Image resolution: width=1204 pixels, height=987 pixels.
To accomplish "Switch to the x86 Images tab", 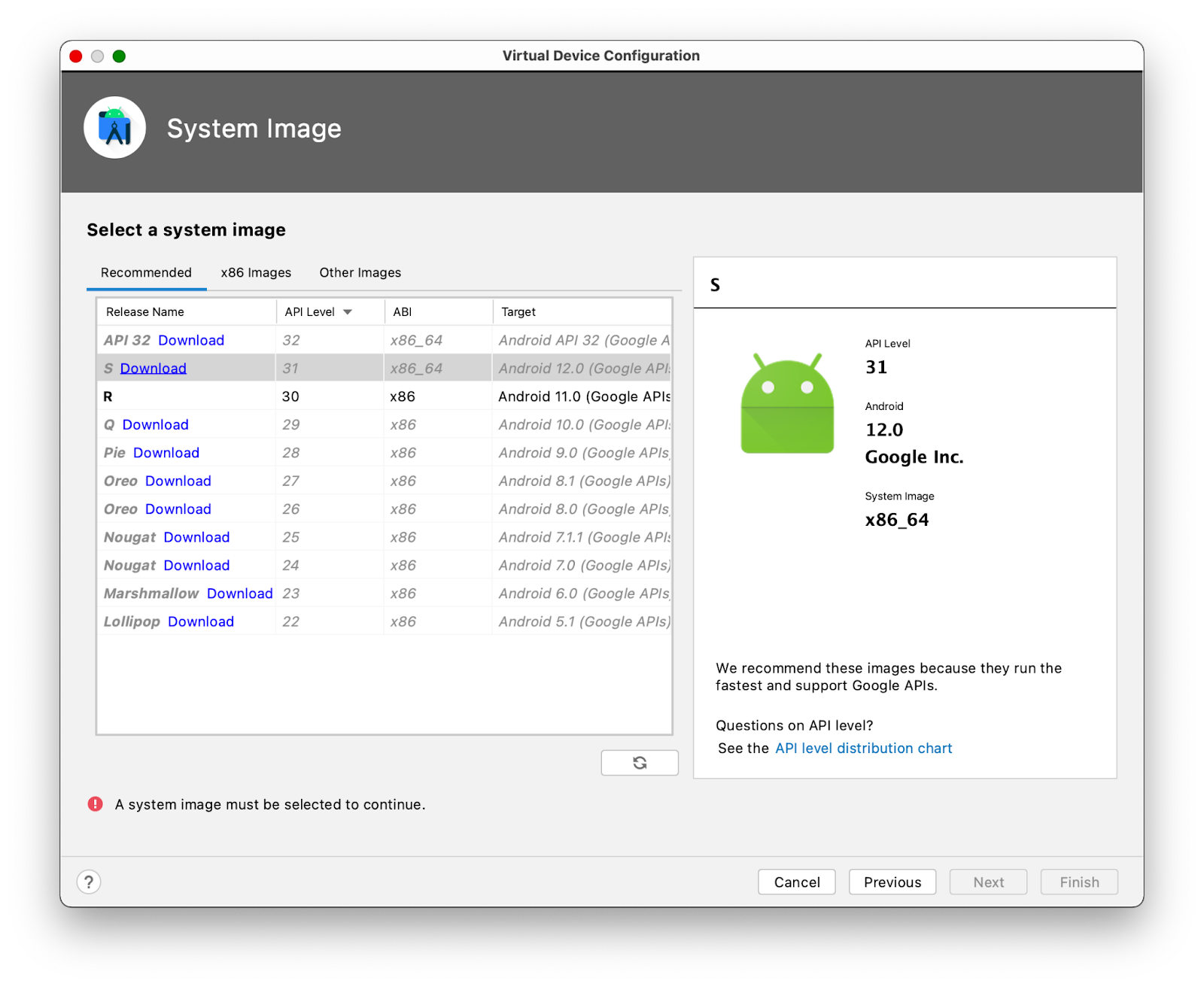I will tap(255, 272).
